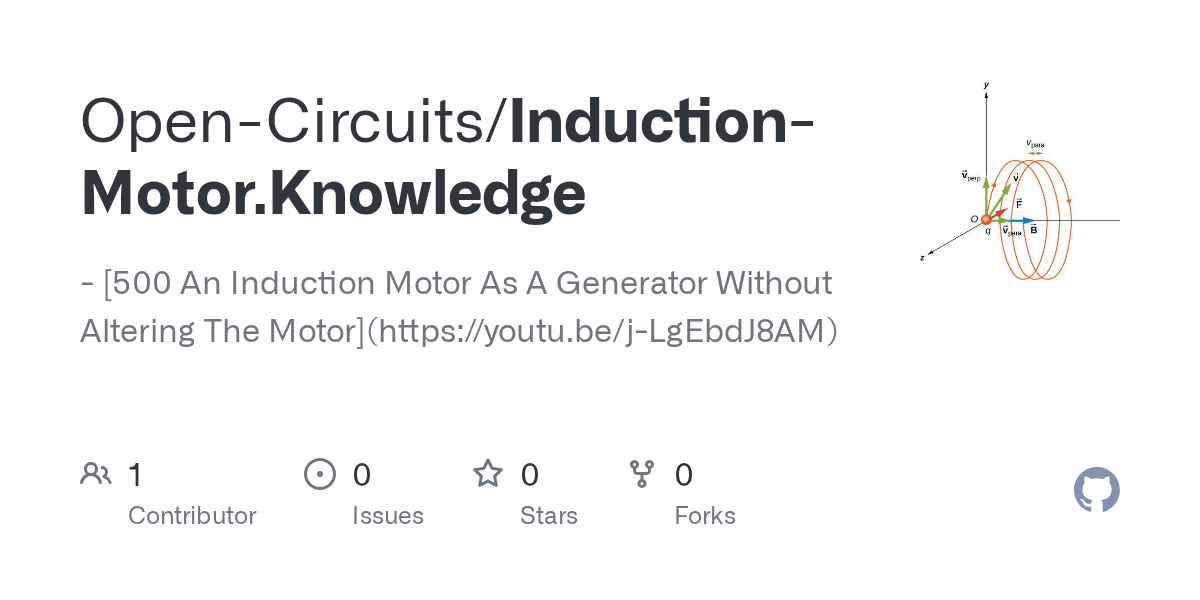
Task: Click the Forks branch icon
Action: tap(642, 474)
